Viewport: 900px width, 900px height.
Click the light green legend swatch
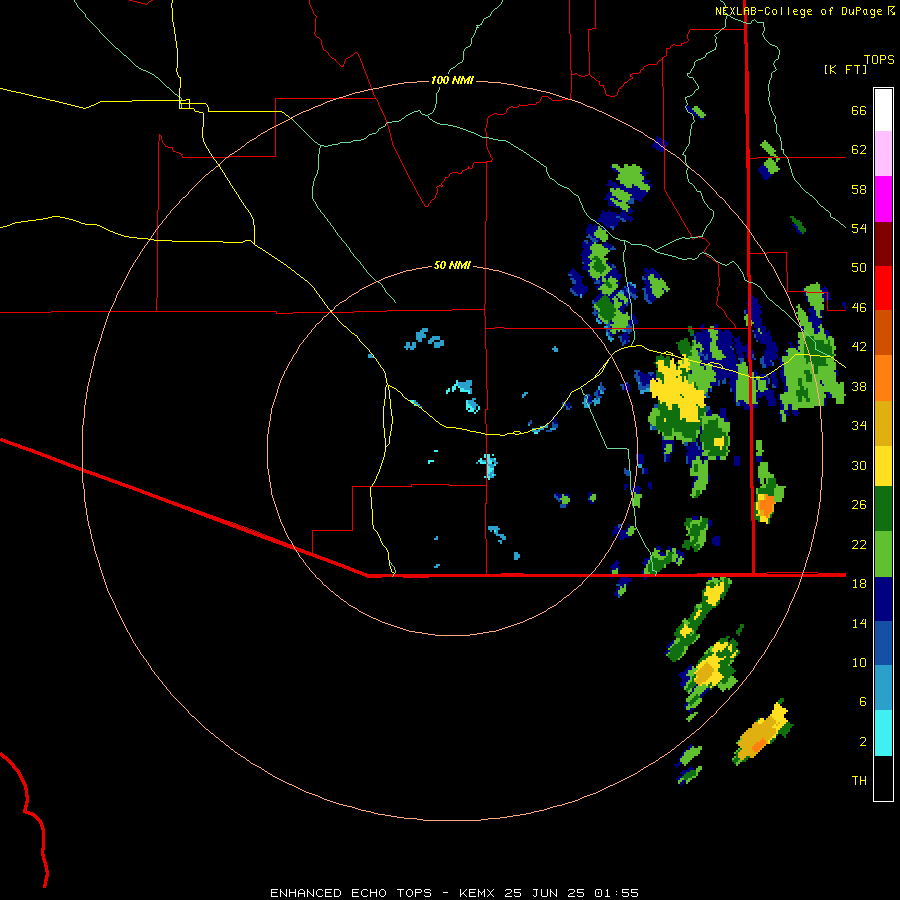pyautogui.click(x=883, y=554)
